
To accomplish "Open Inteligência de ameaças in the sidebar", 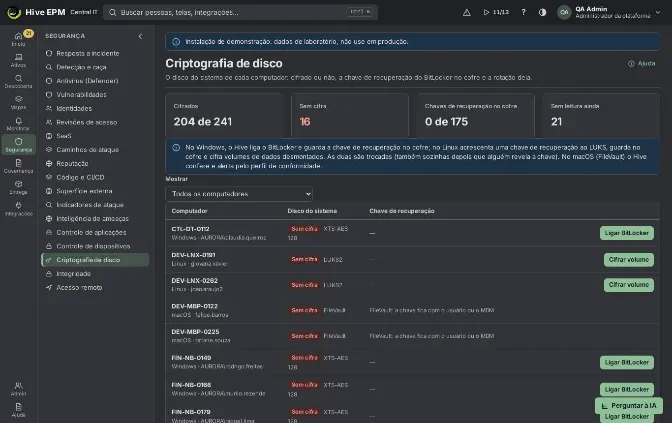I will [x=95, y=219].
